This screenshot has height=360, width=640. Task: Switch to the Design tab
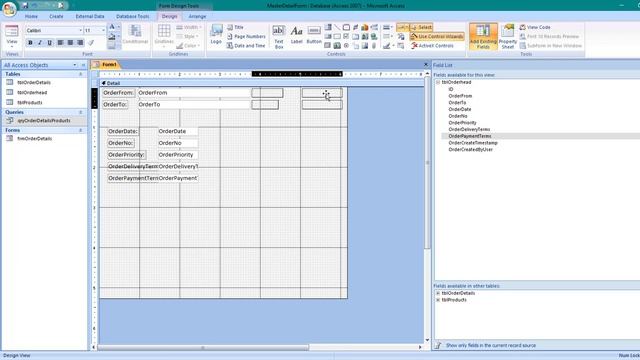coord(169,16)
